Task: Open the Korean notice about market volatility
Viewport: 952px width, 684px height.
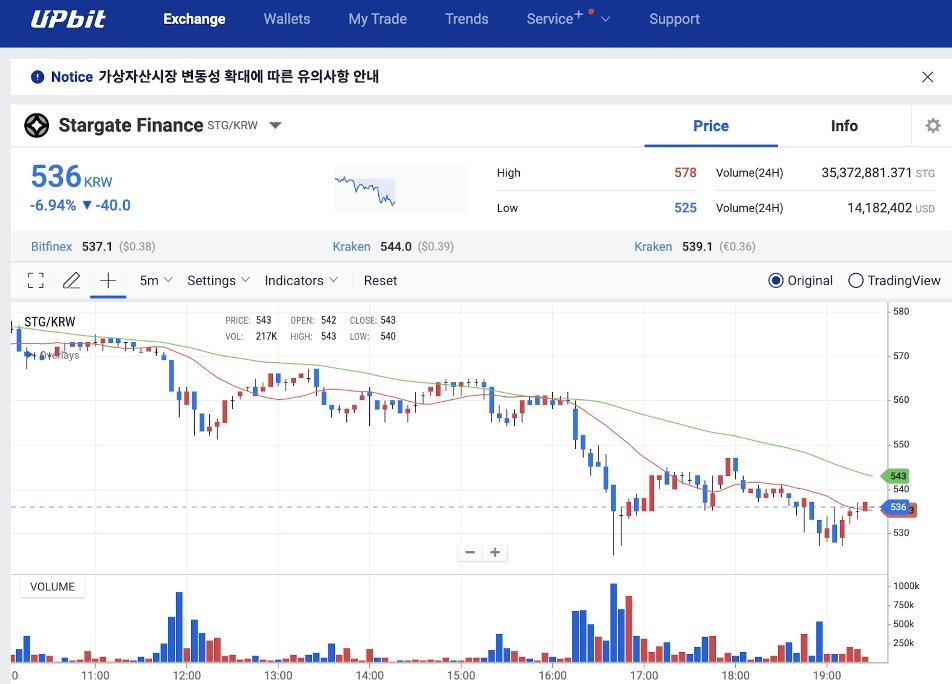Action: [239, 76]
